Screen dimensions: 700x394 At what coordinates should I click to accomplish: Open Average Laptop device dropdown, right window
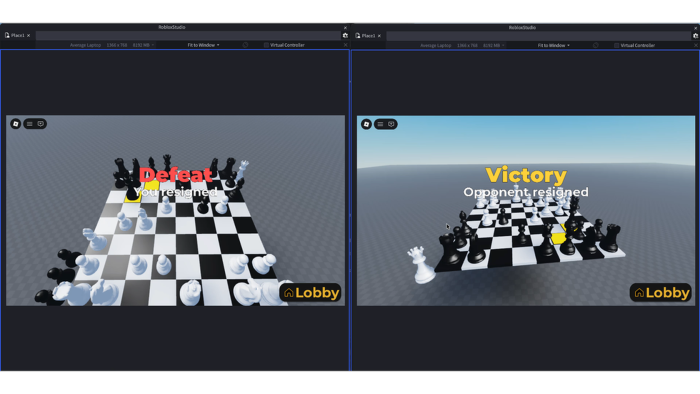coord(462,46)
